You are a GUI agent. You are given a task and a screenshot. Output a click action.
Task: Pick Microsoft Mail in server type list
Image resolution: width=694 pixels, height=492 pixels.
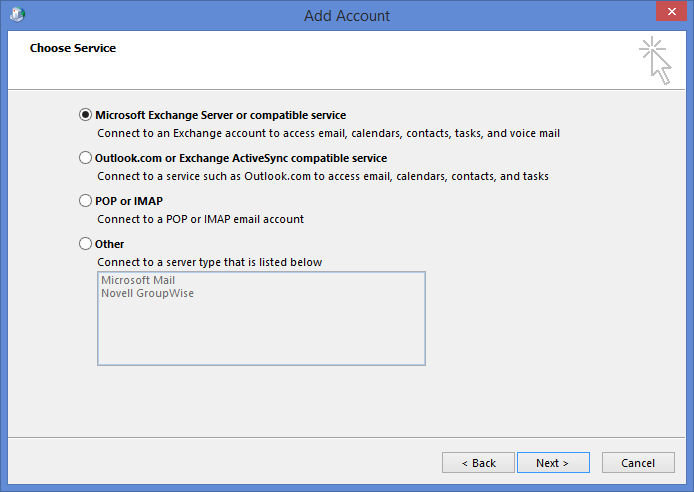point(138,280)
